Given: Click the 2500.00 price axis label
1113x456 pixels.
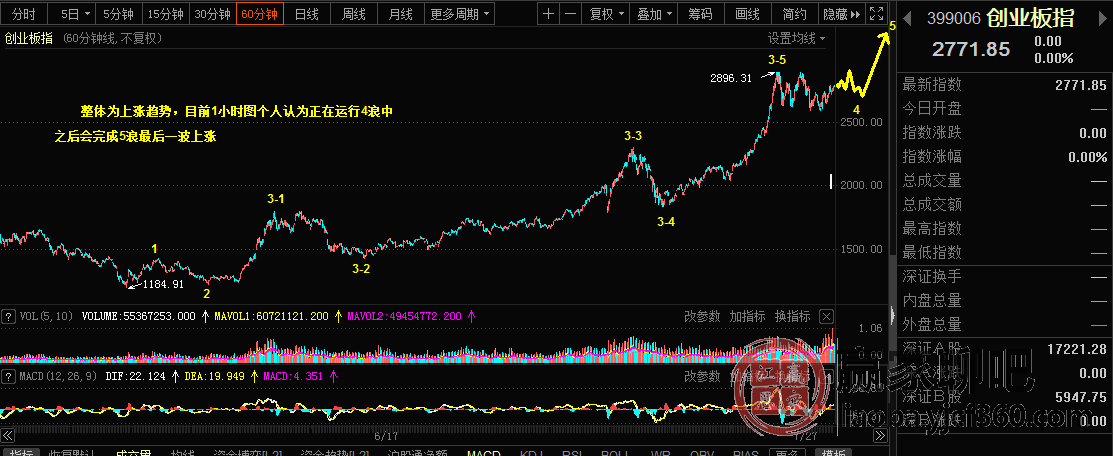Looking at the screenshot, I should click(x=860, y=122).
